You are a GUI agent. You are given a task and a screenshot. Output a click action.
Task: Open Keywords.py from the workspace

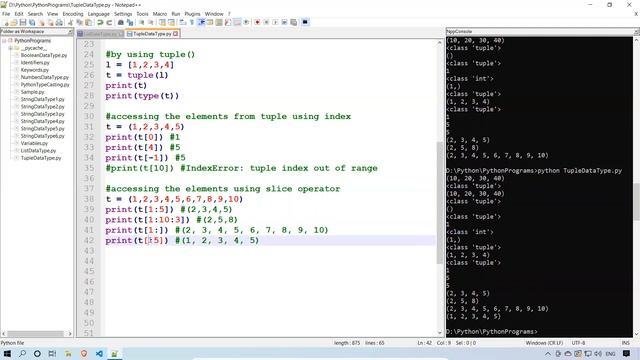(x=34, y=70)
